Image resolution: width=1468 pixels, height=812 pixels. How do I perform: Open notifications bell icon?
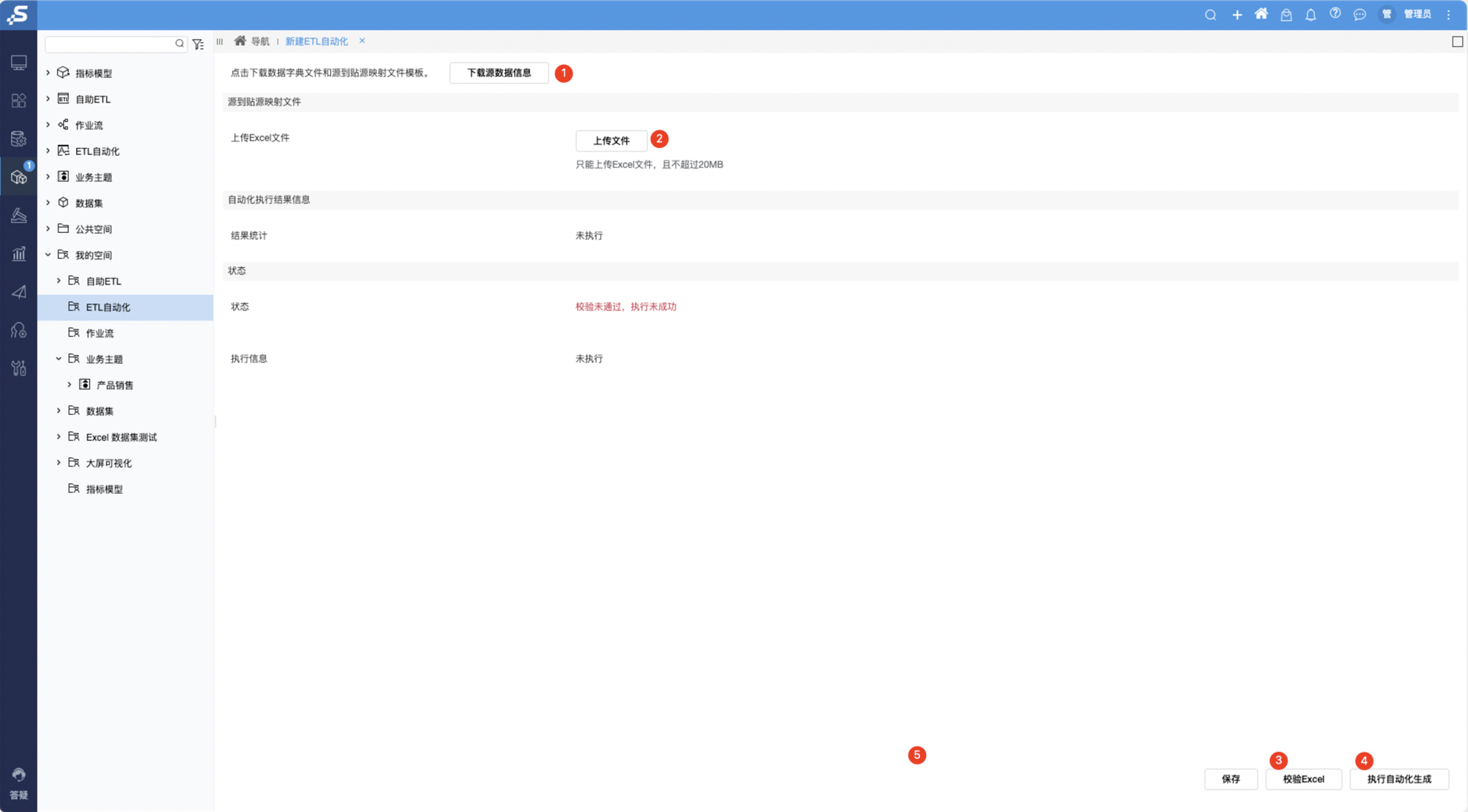coord(1310,15)
